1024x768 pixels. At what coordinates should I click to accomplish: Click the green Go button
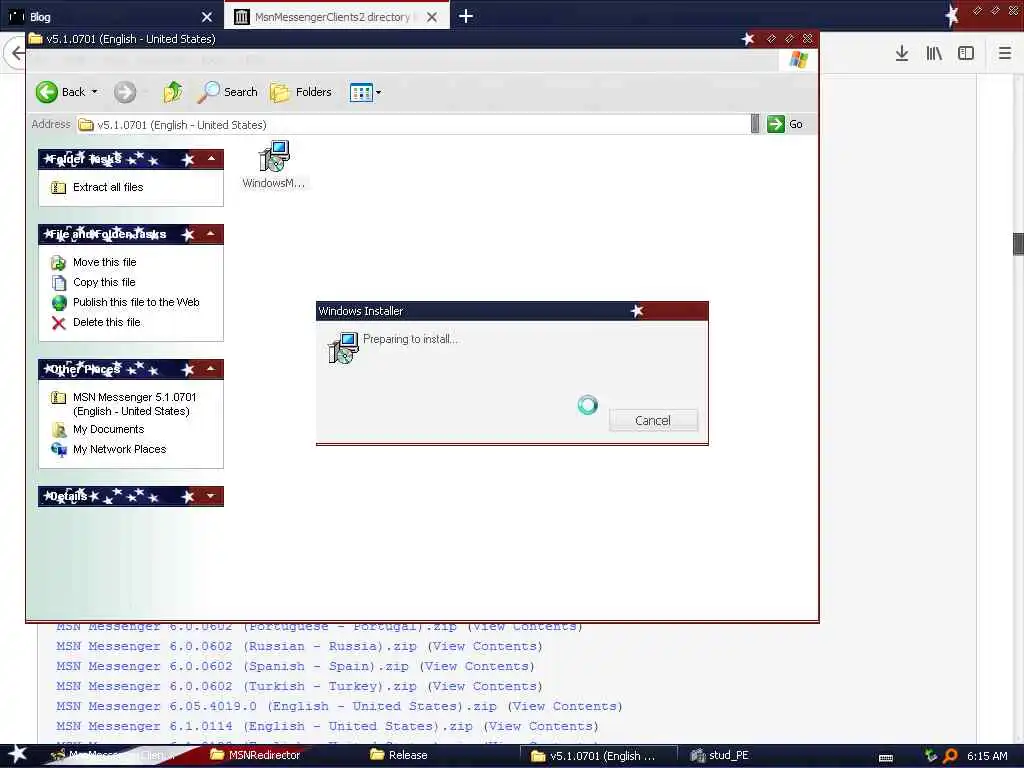pos(785,124)
